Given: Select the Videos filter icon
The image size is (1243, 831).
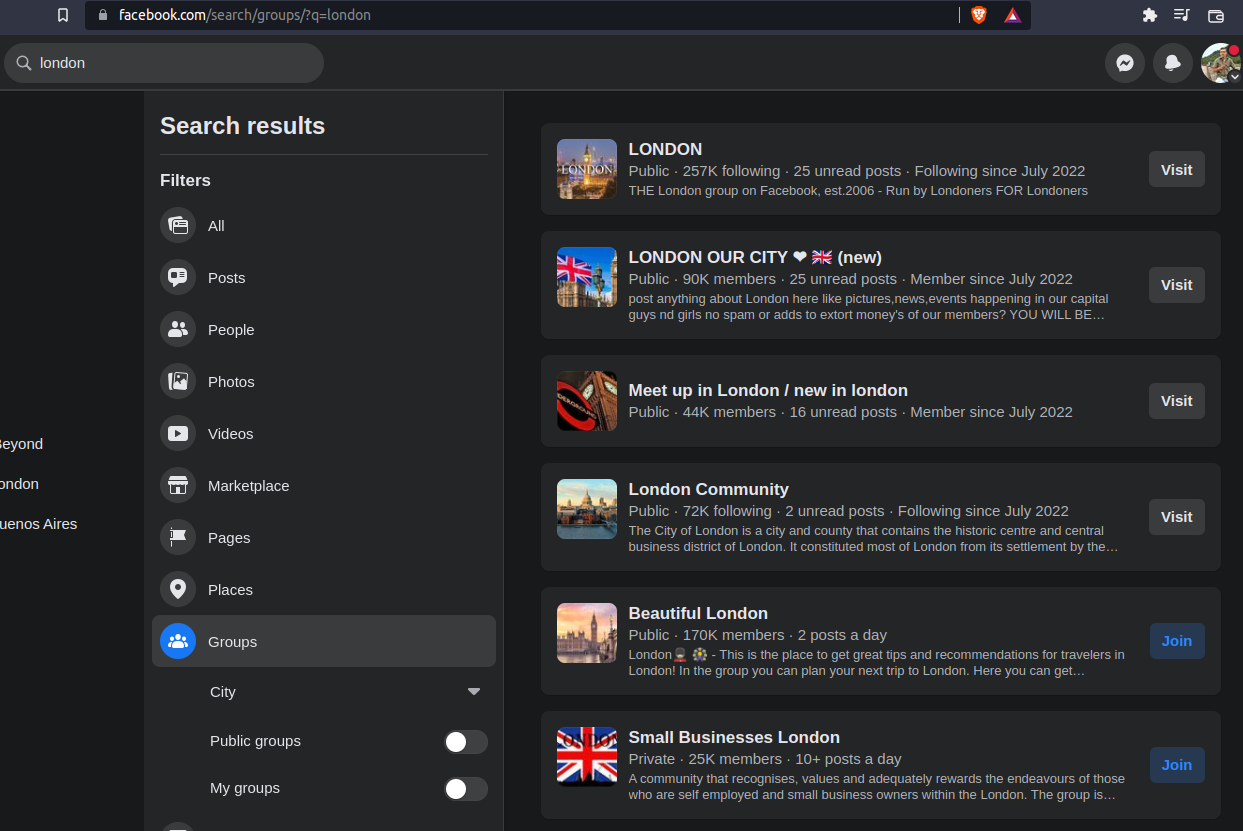Looking at the screenshot, I should tap(178, 434).
